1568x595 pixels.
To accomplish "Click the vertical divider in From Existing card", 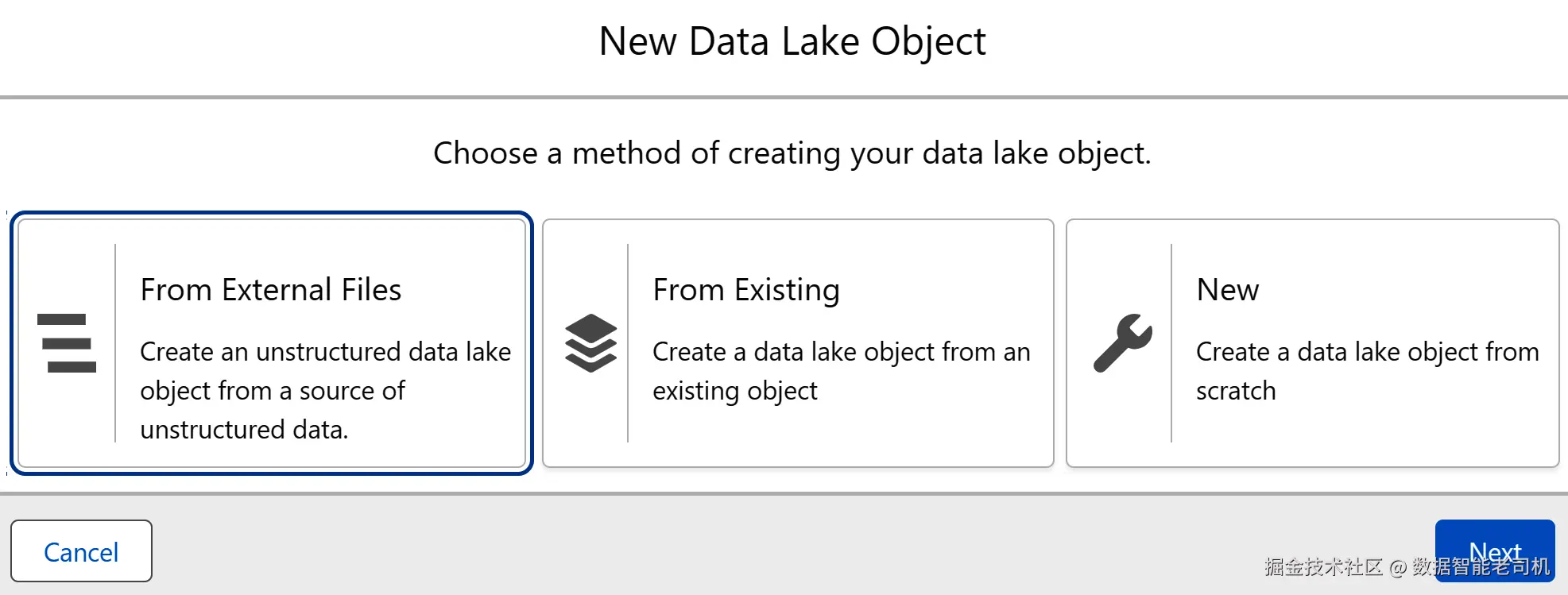I will [x=628, y=343].
